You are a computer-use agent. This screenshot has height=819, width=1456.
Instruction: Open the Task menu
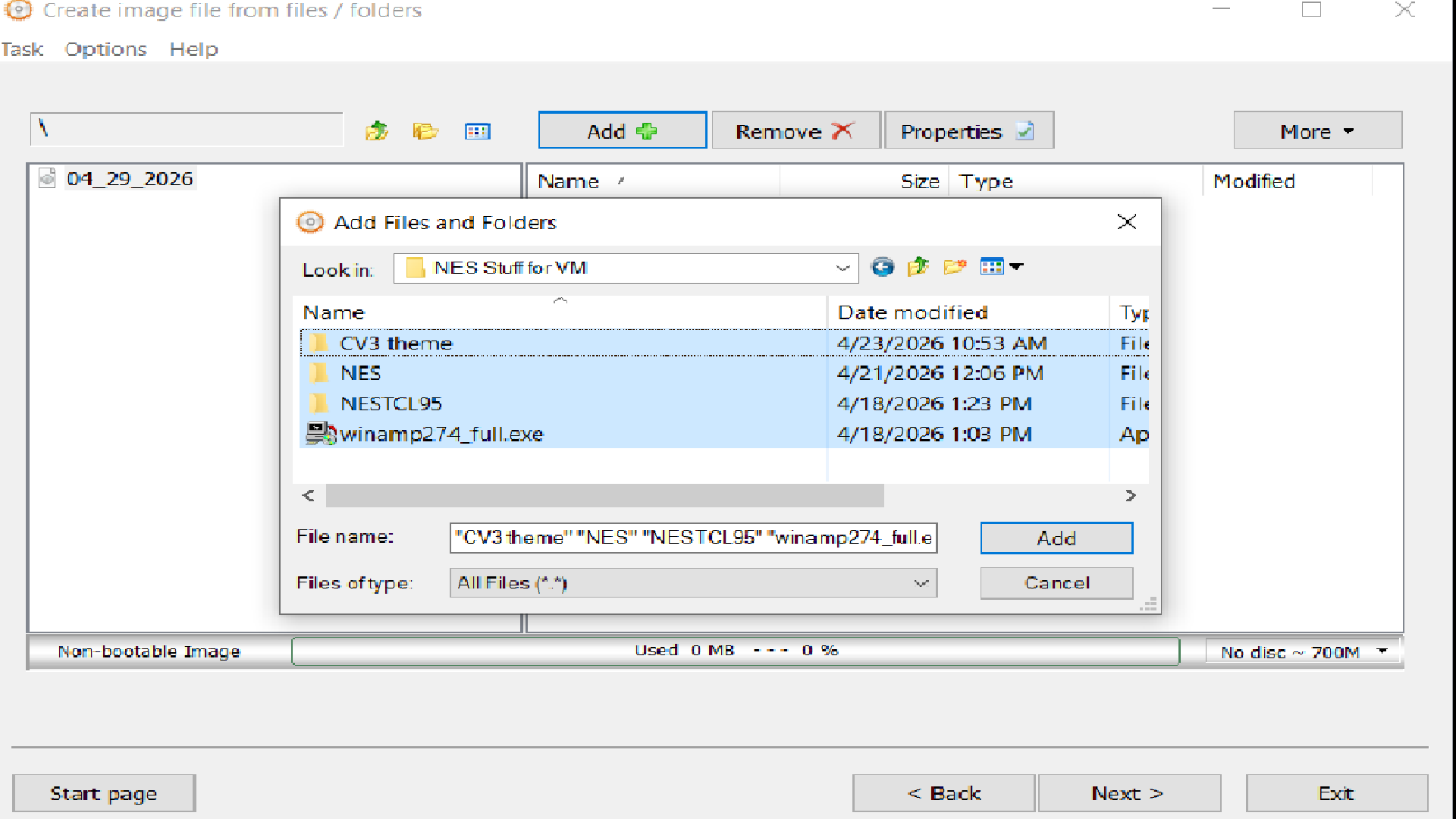pyautogui.click(x=22, y=49)
